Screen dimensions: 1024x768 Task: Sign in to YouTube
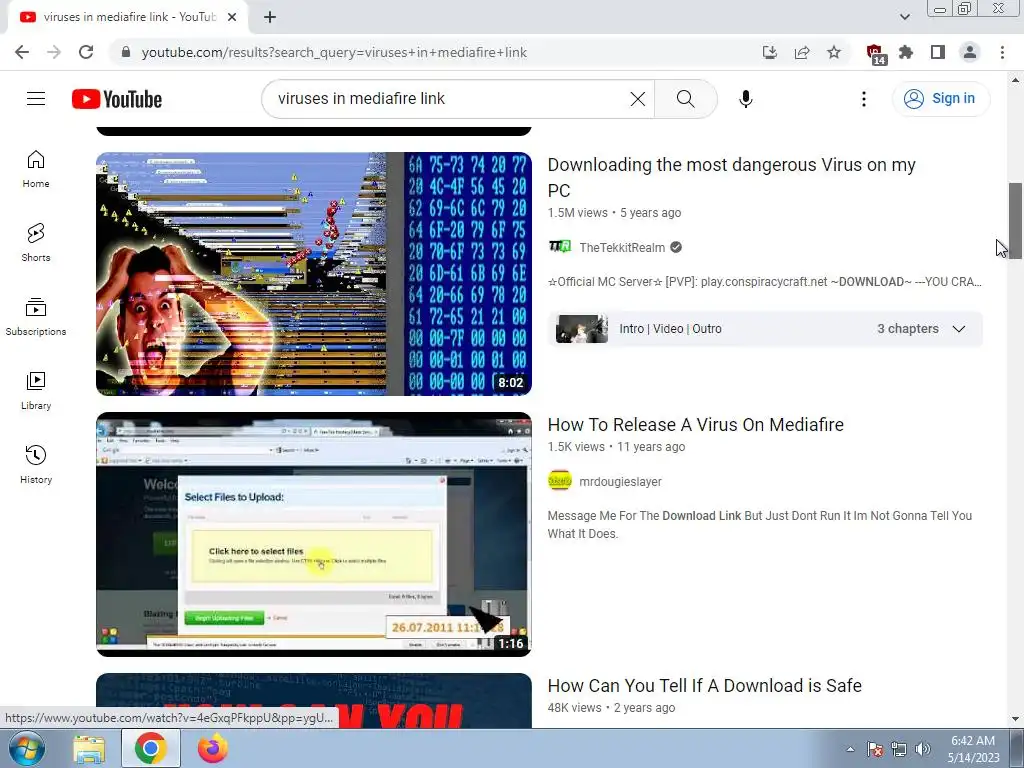pyautogui.click(x=940, y=99)
